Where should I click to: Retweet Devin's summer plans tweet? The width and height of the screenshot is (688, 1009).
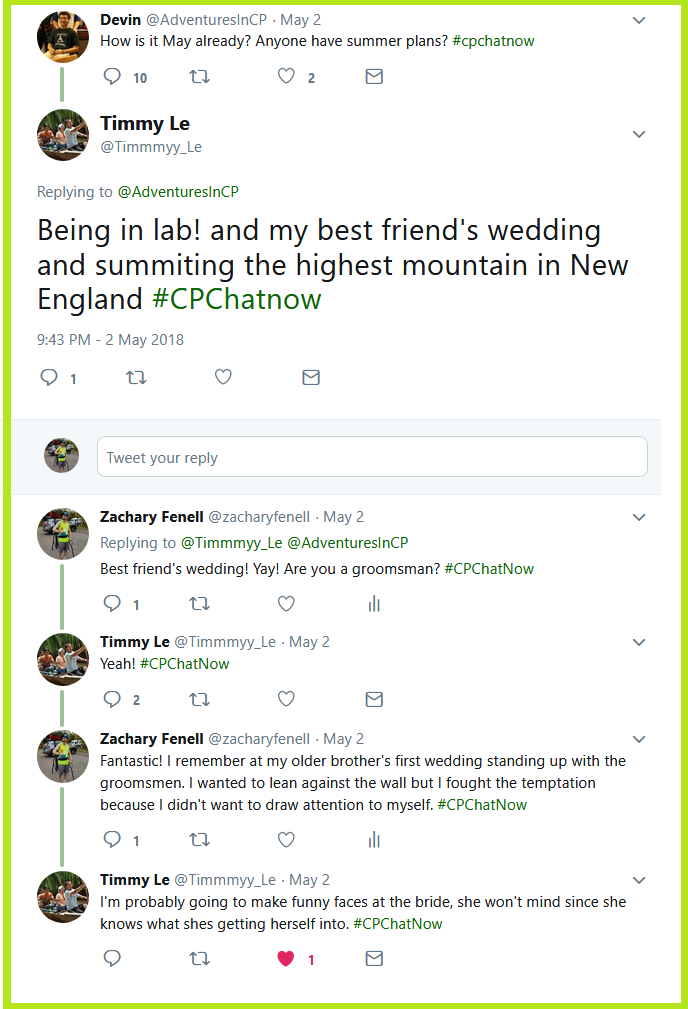coord(199,77)
